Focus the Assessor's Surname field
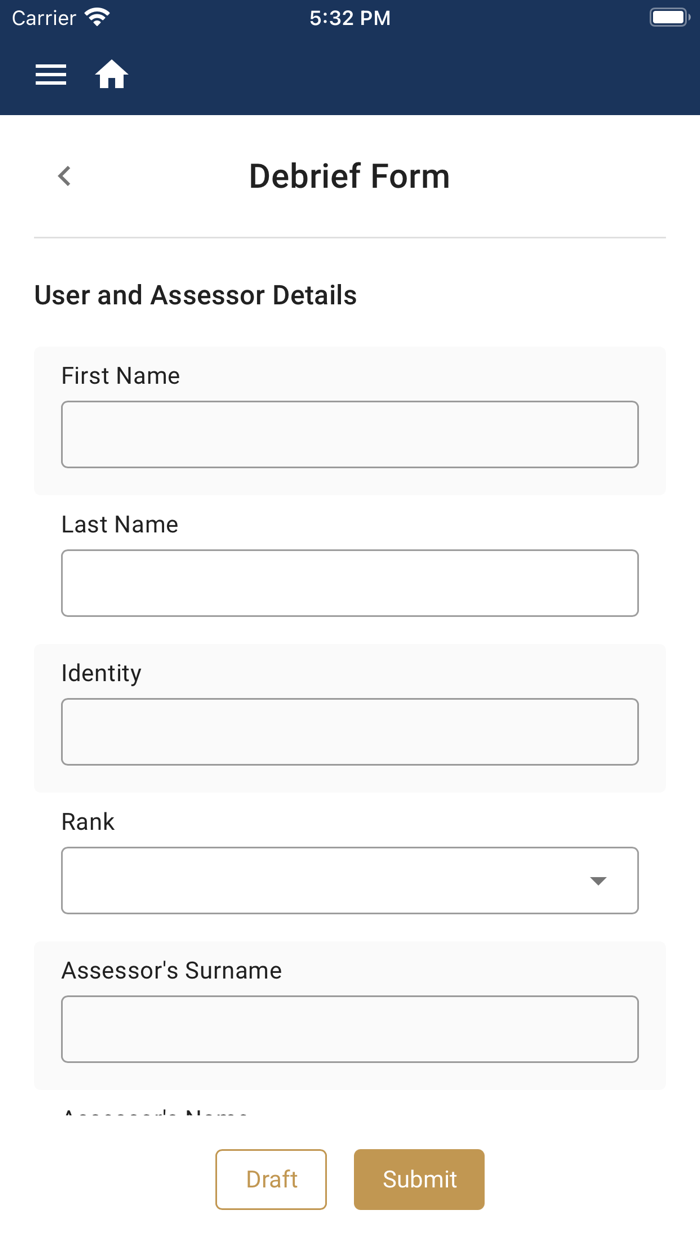This screenshot has width=700, height=1244. (349, 1029)
